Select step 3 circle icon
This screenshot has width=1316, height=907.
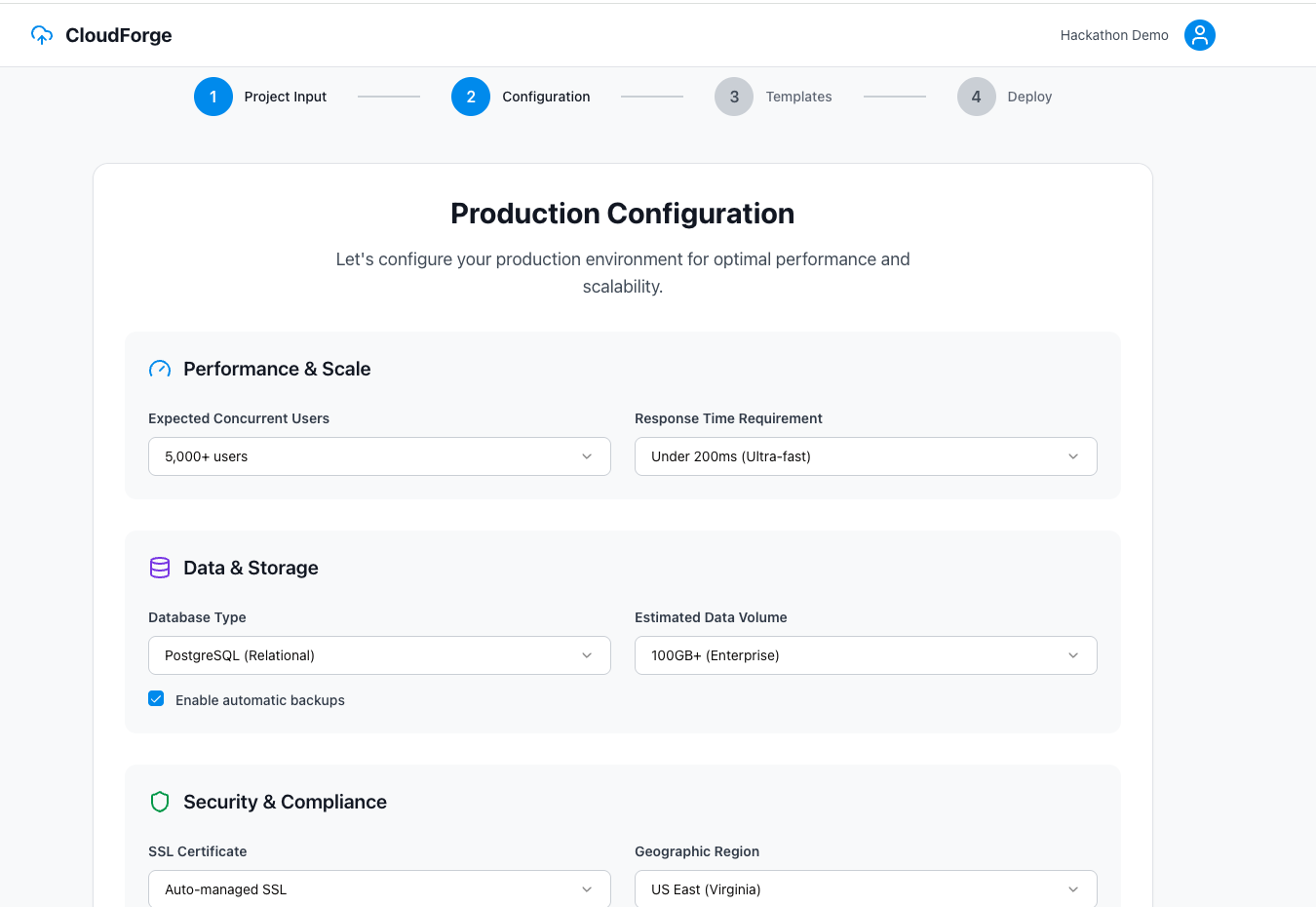734,97
